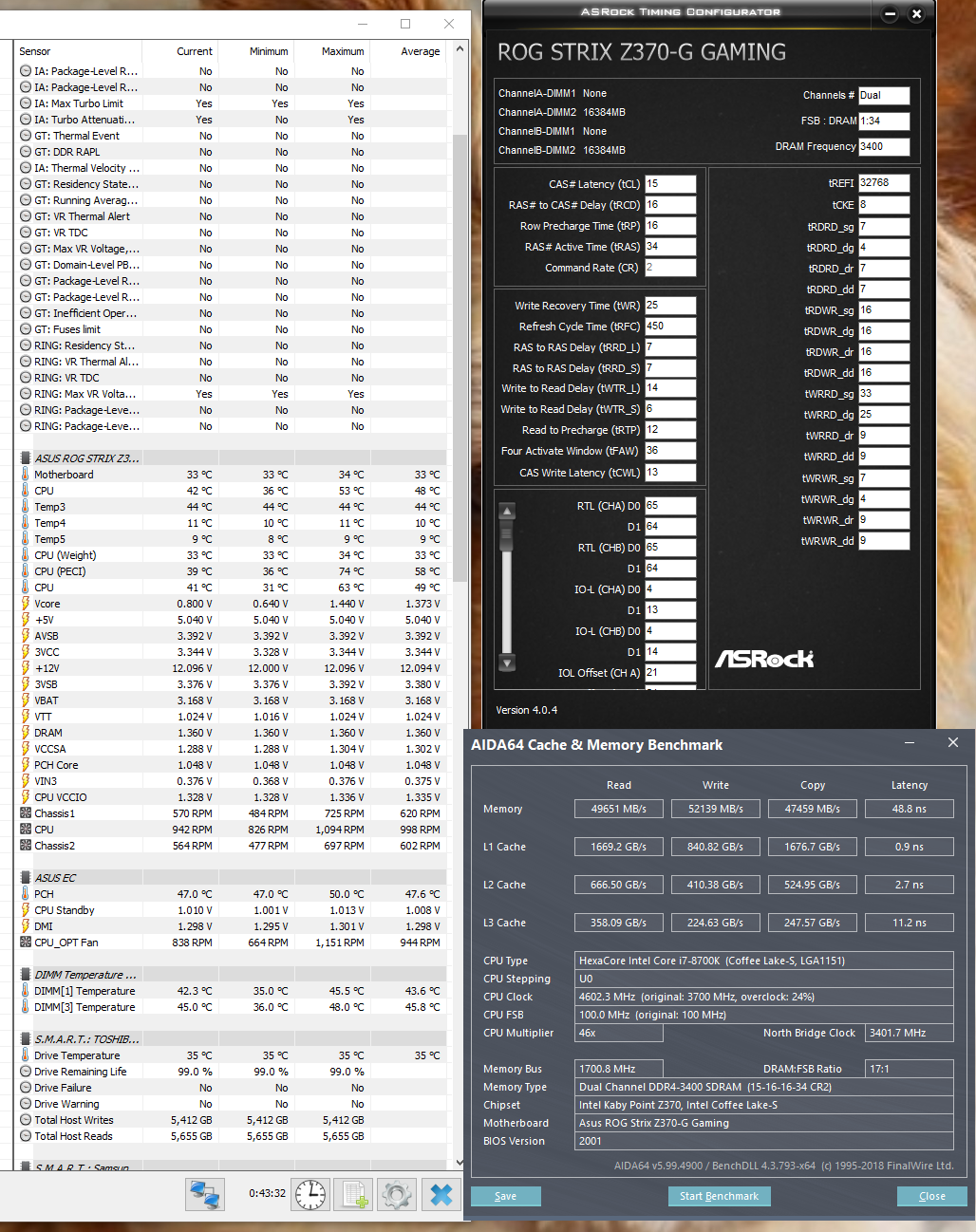This screenshot has width=976, height=1232.
Task: Click the CPU Type HexaCore i7-8700K field
Action: click(x=765, y=961)
